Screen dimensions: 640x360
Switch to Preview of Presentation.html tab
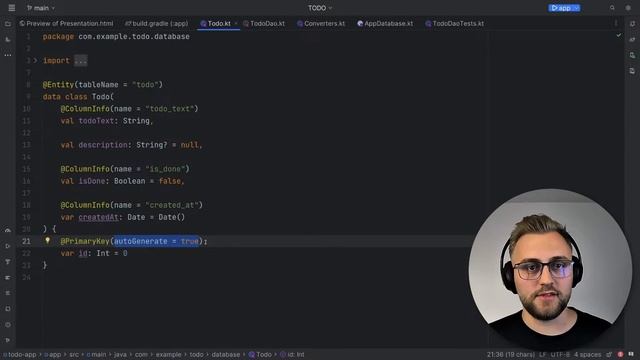67,23
